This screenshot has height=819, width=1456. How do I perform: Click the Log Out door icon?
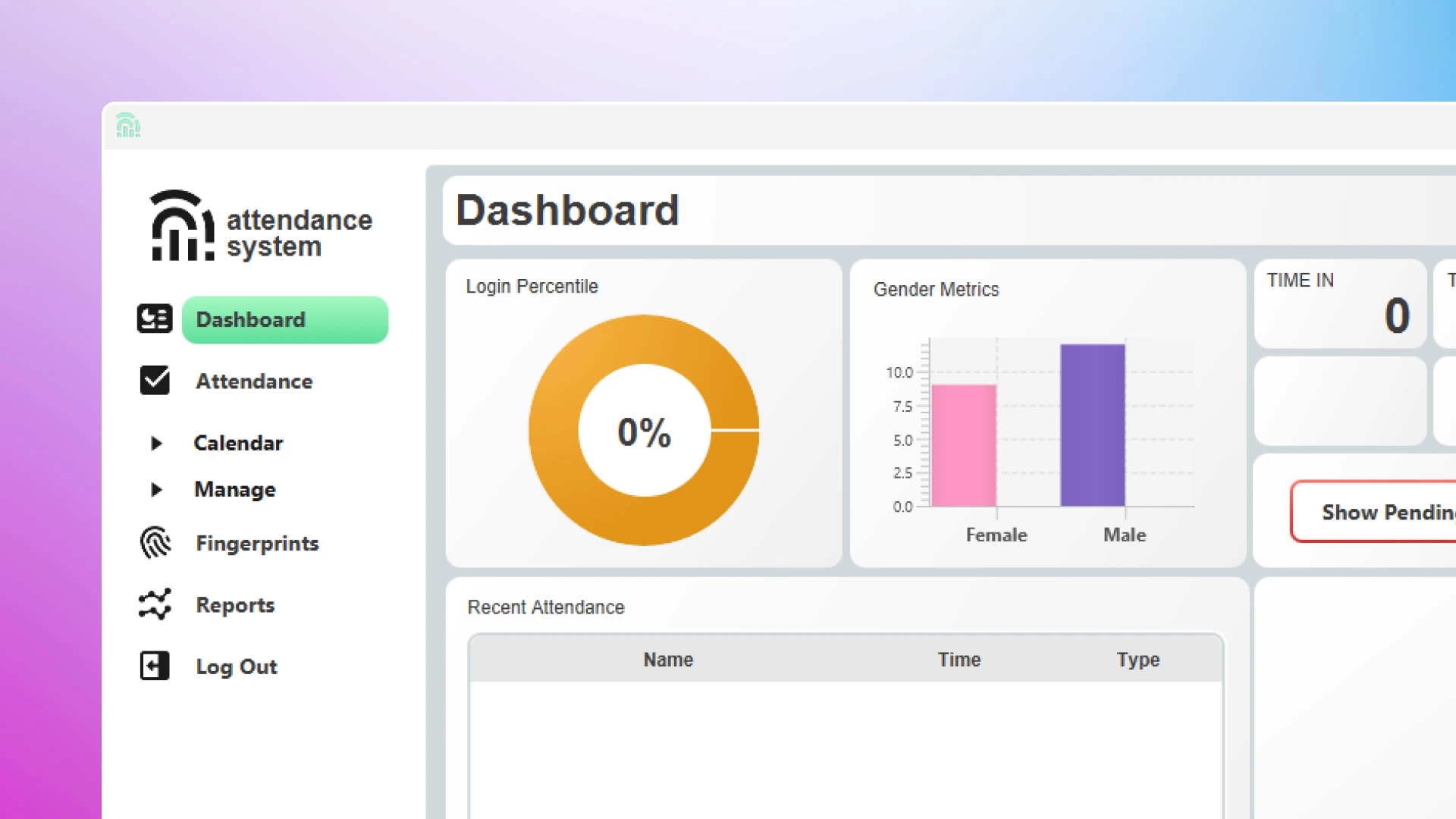pyautogui.click(x=155, y=666)
